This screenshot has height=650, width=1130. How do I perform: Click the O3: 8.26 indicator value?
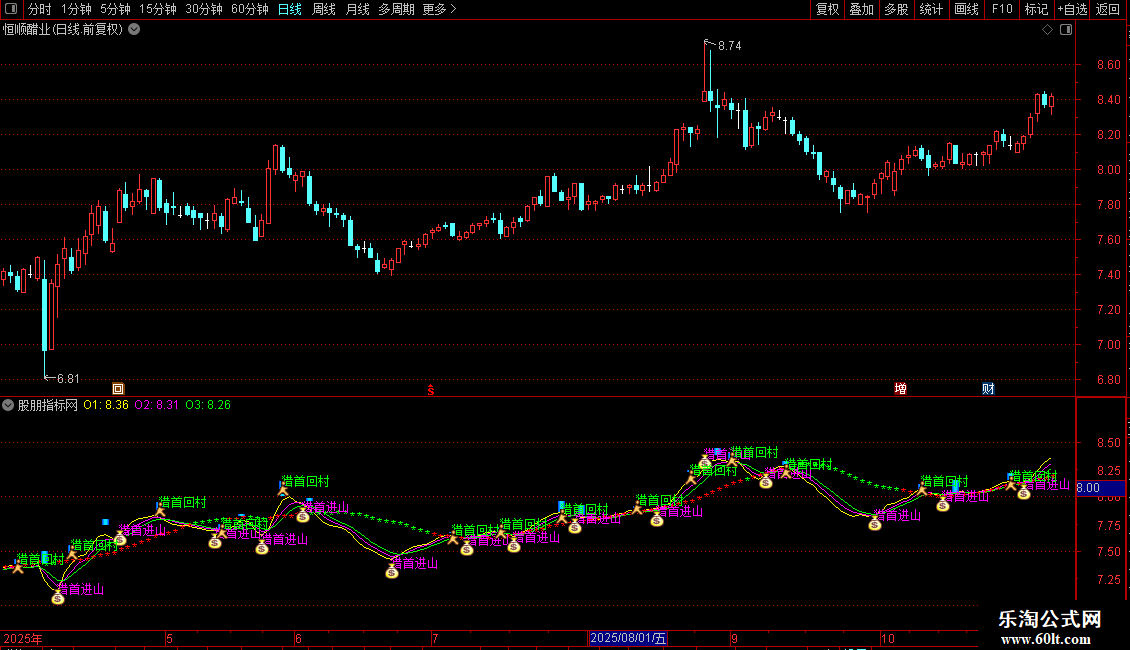pos(208,405)
